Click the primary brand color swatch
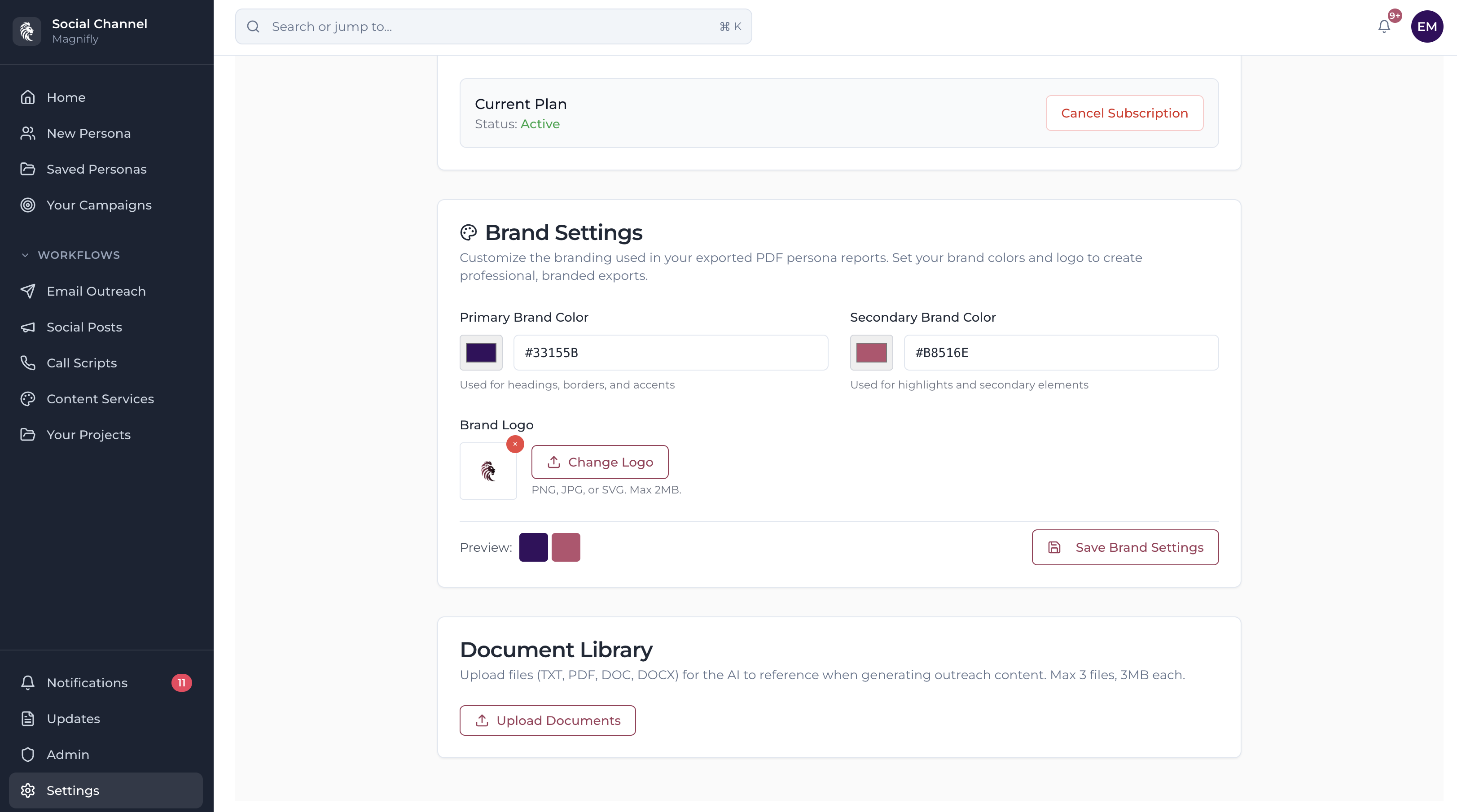 pyautogui.click(x=481, y=352)
